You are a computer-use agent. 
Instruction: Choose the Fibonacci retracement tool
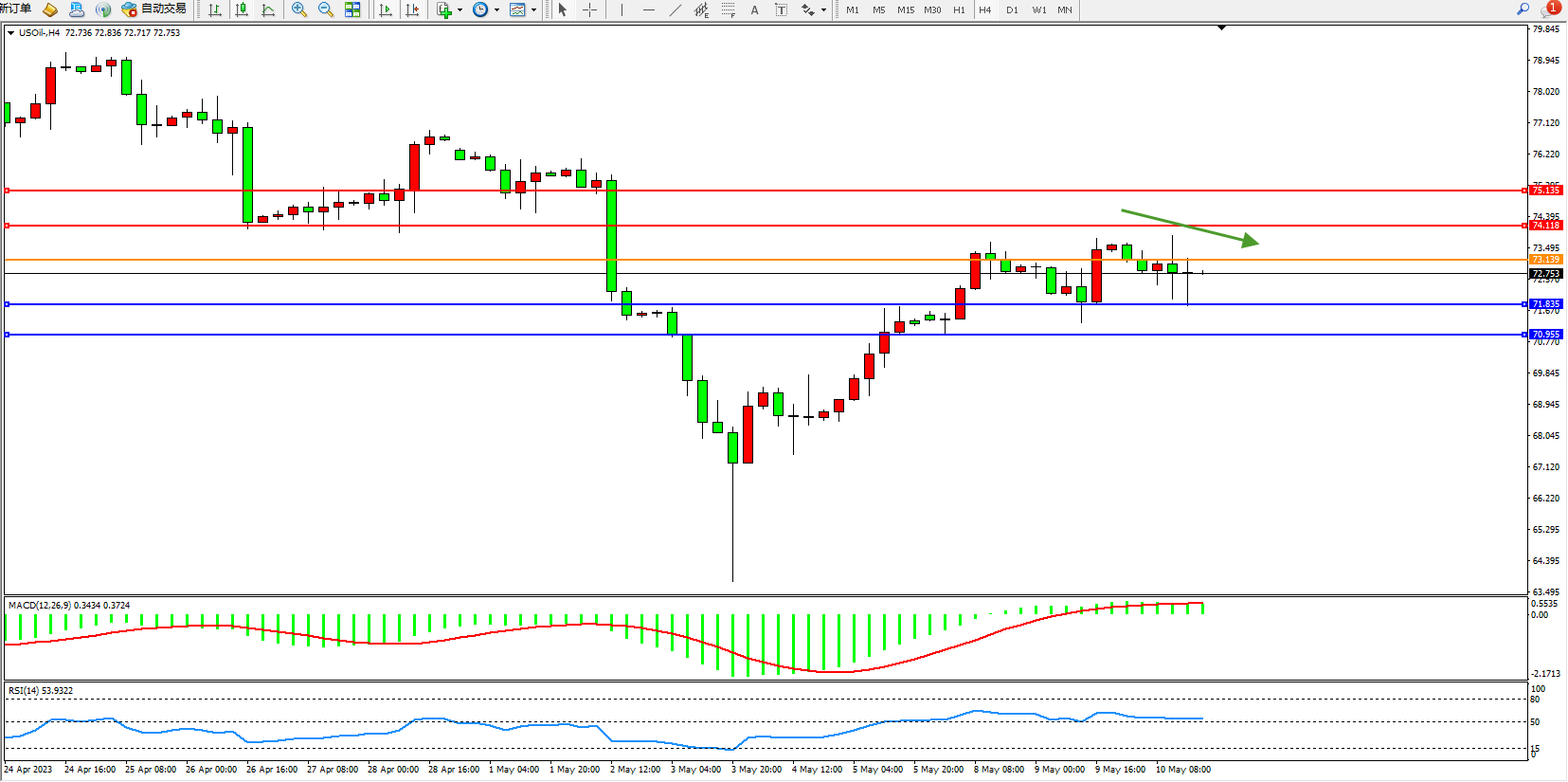point(728,9)
